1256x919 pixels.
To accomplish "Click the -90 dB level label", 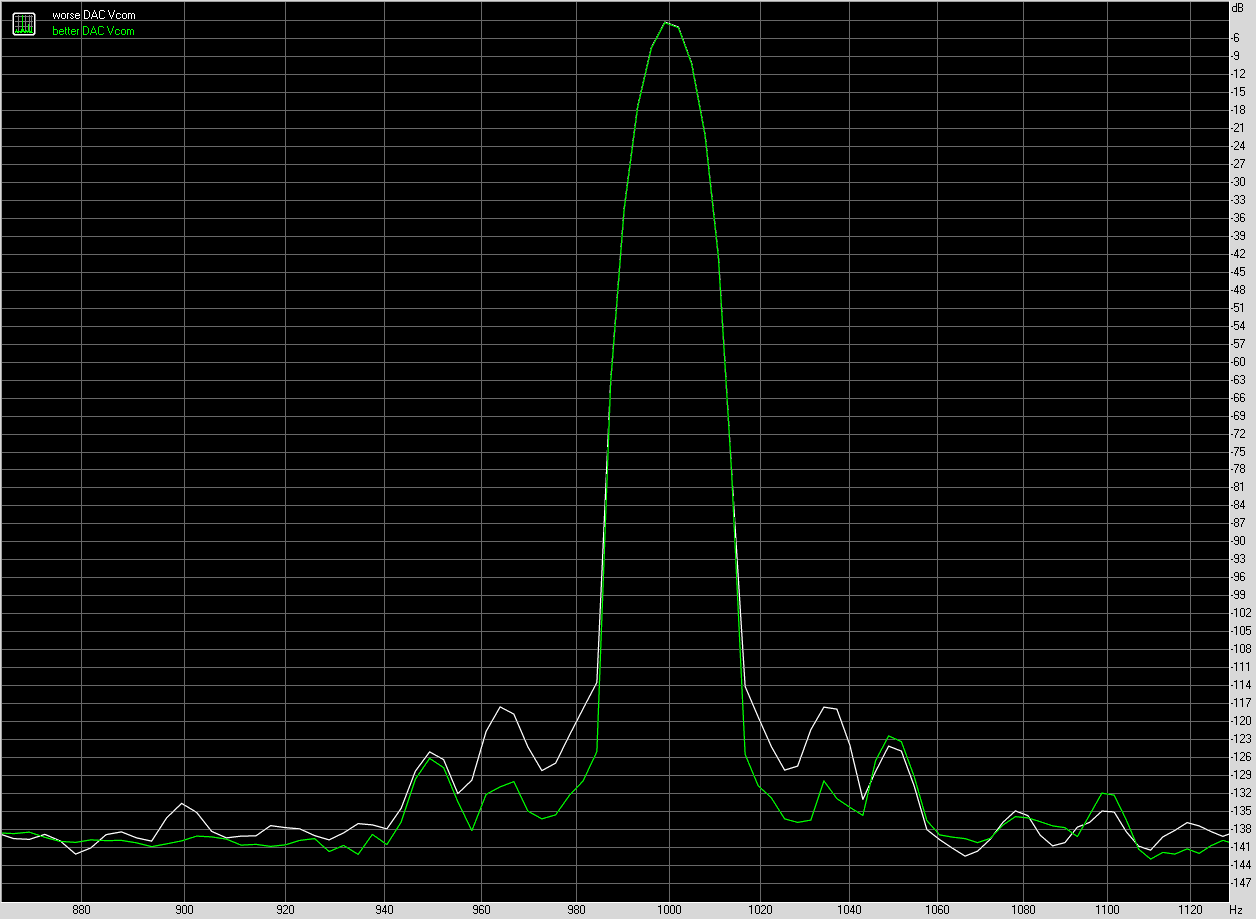I will 1239,541.
